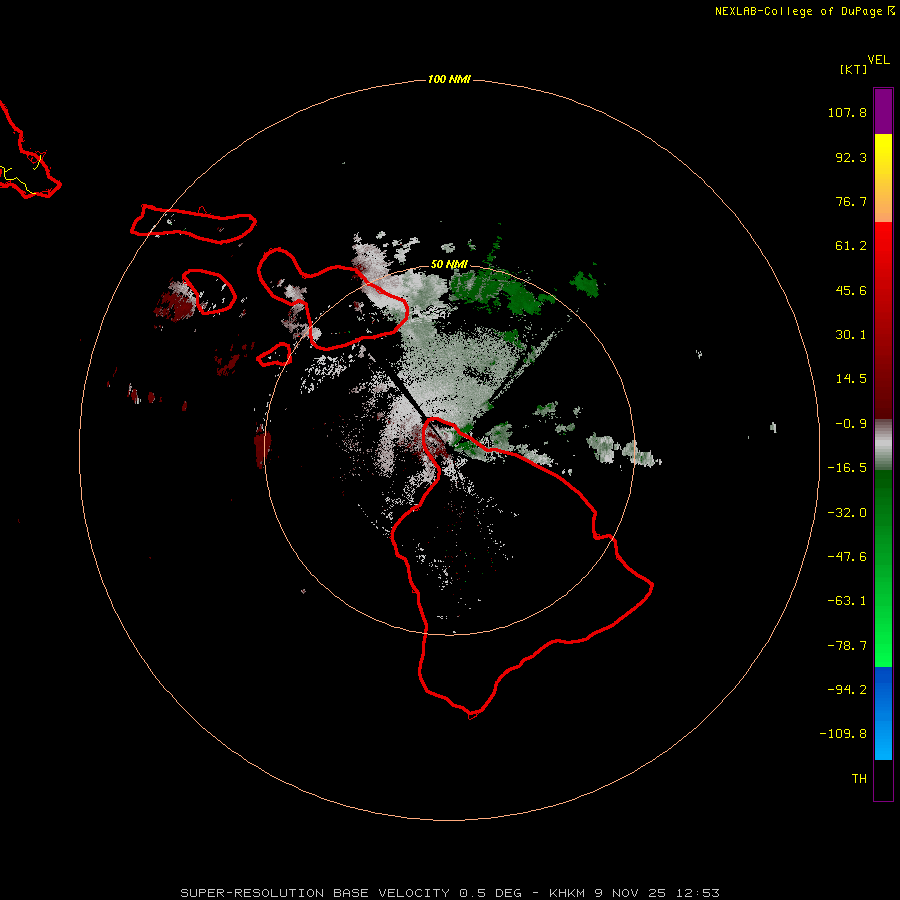The height and width of the screenshot is (900, 900).
Task: Click the -63.1 legend value
Action: [x=847, y=601]
